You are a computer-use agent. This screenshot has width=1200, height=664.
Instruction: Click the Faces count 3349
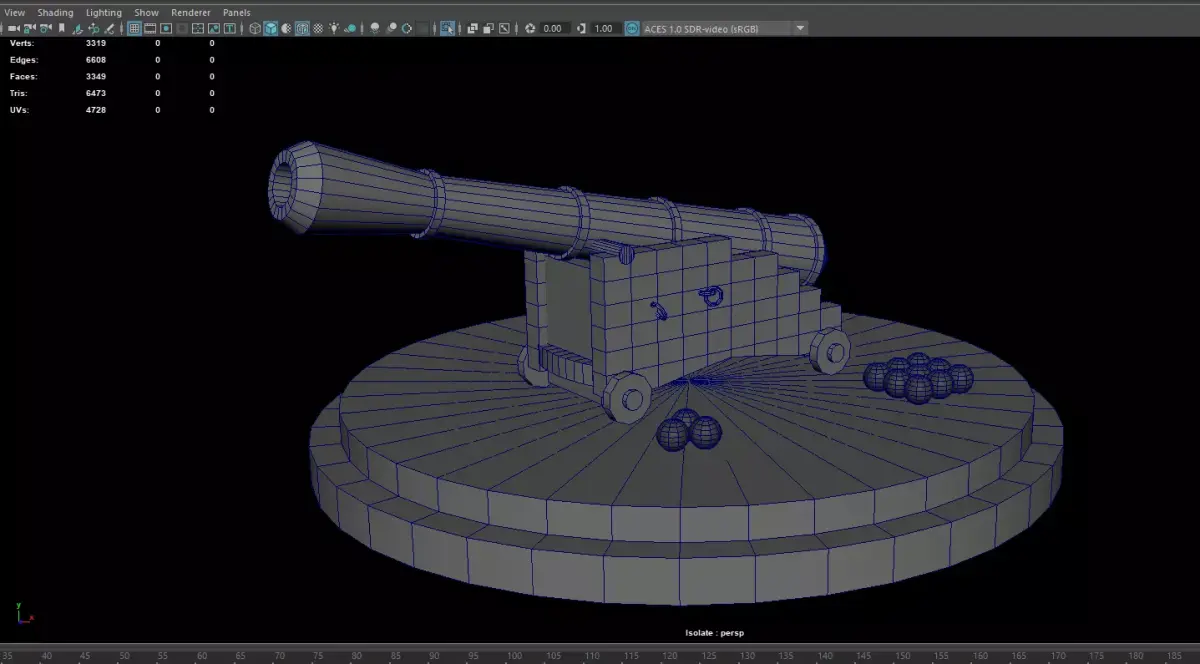pyautogui.click(x=96, y=76)
